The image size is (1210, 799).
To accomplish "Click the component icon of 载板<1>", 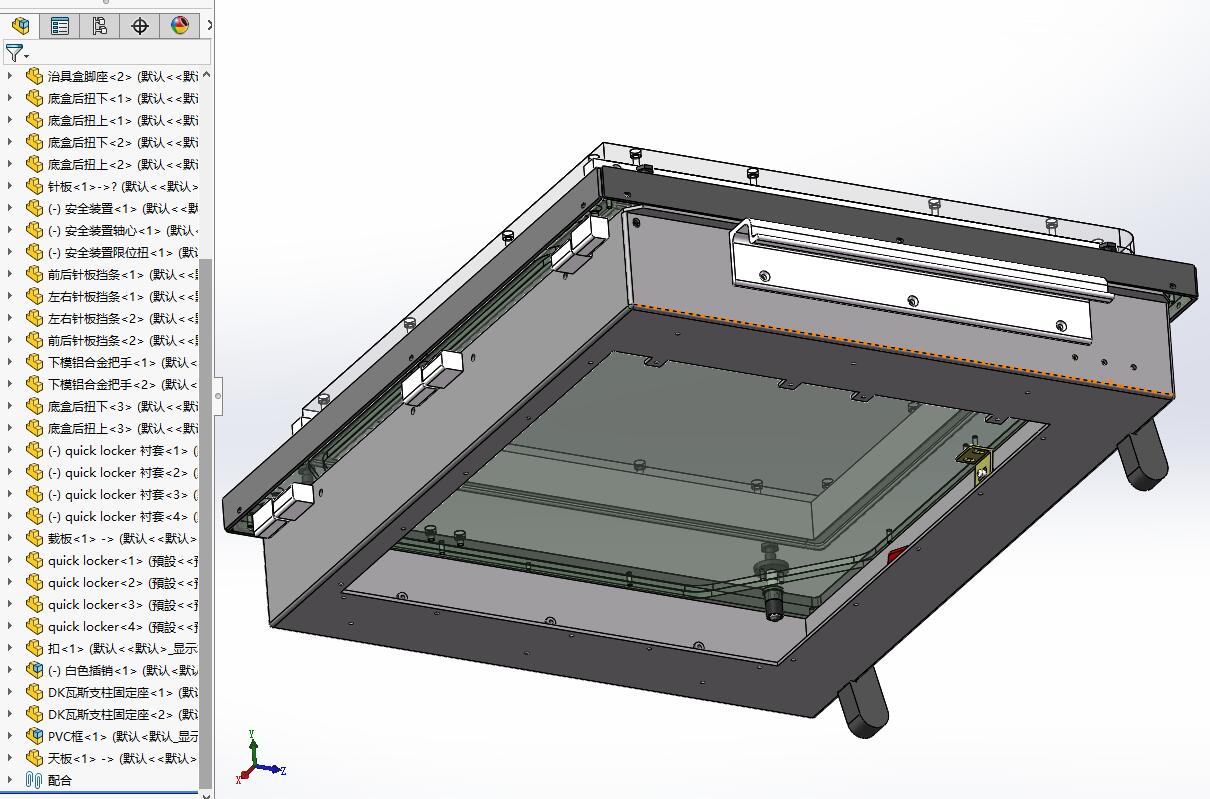I will (x=35, y=538).
